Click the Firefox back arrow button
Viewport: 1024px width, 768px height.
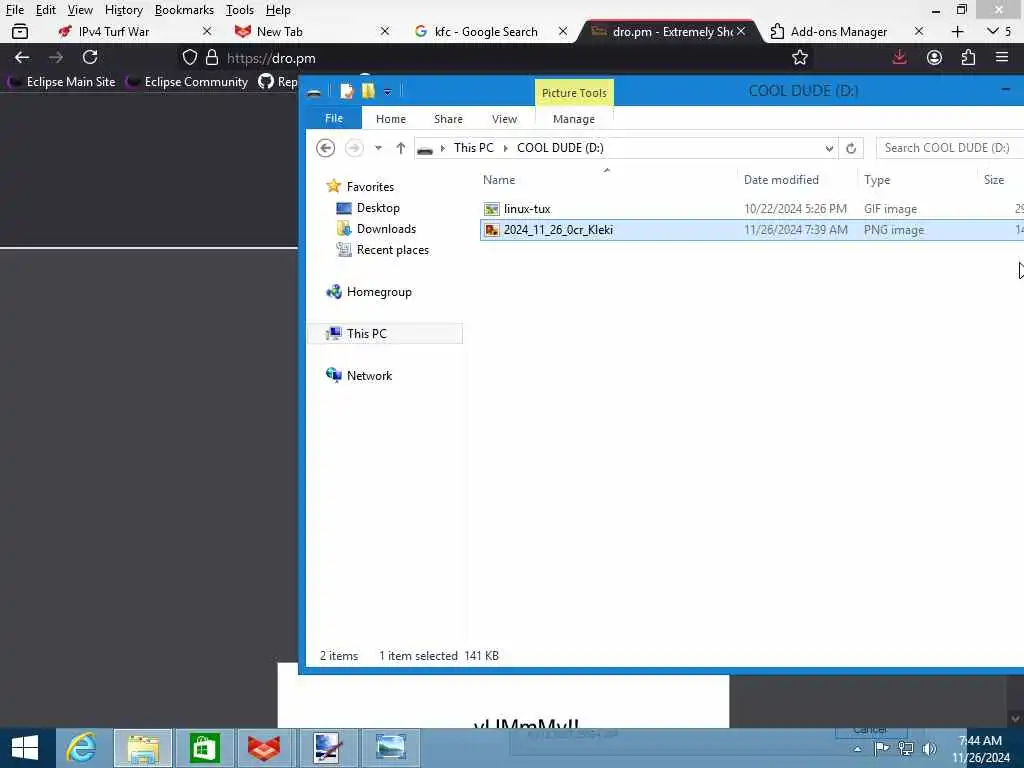tap(22, 57)
